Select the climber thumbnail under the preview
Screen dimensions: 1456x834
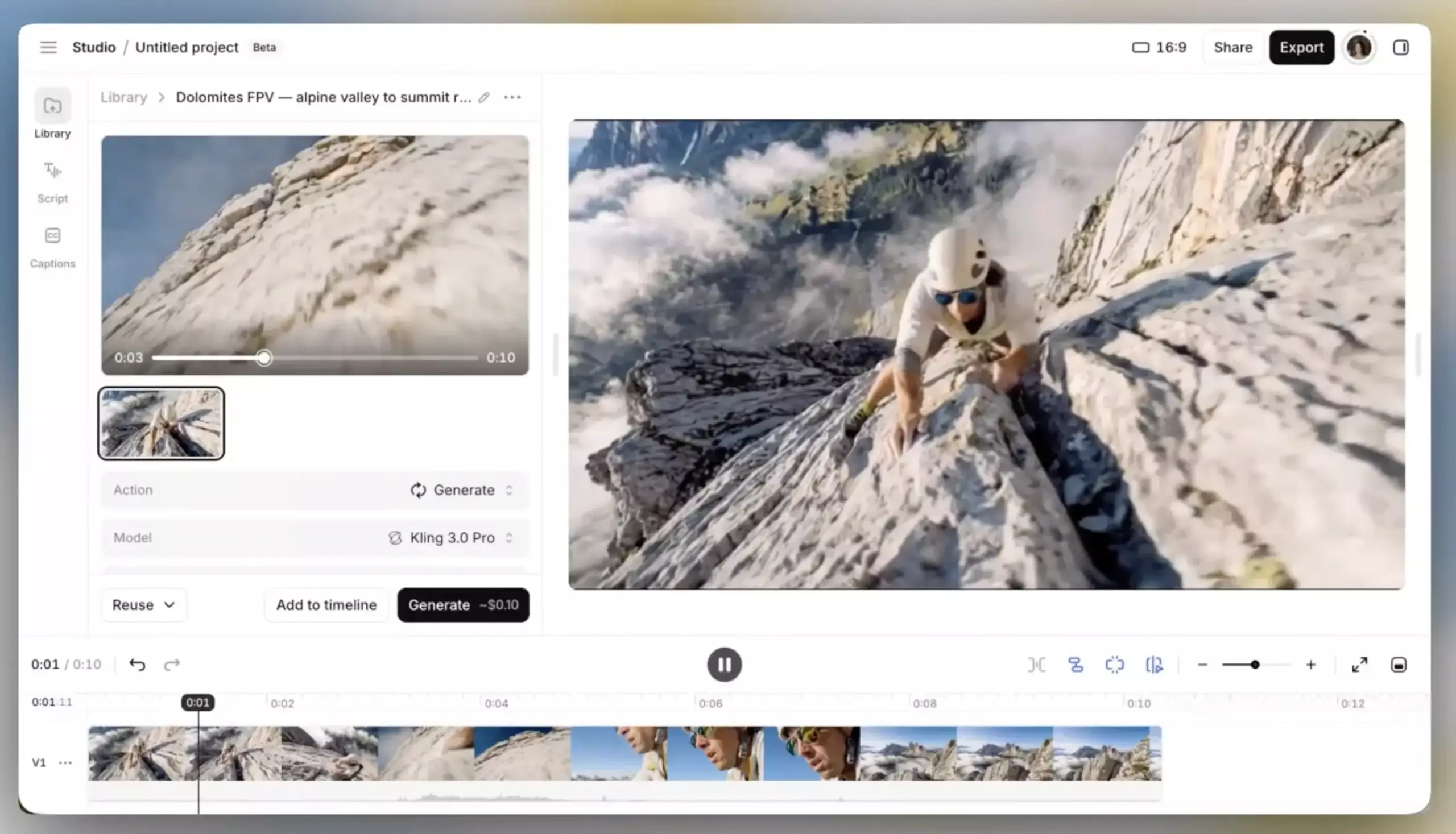click(x=161, y=424)
